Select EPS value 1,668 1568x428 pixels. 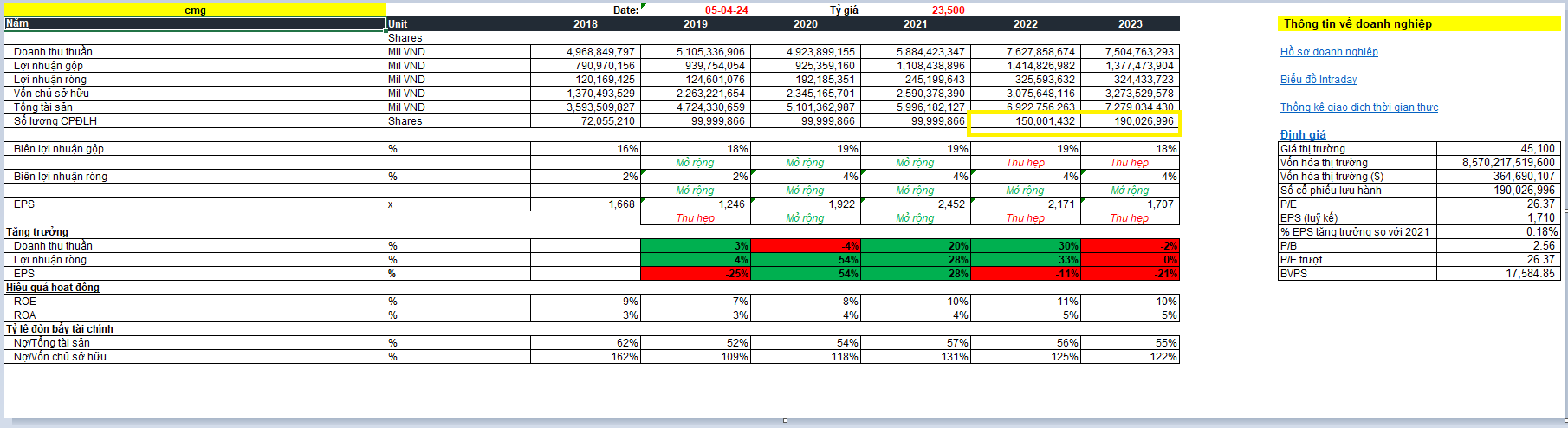(586, 204)
